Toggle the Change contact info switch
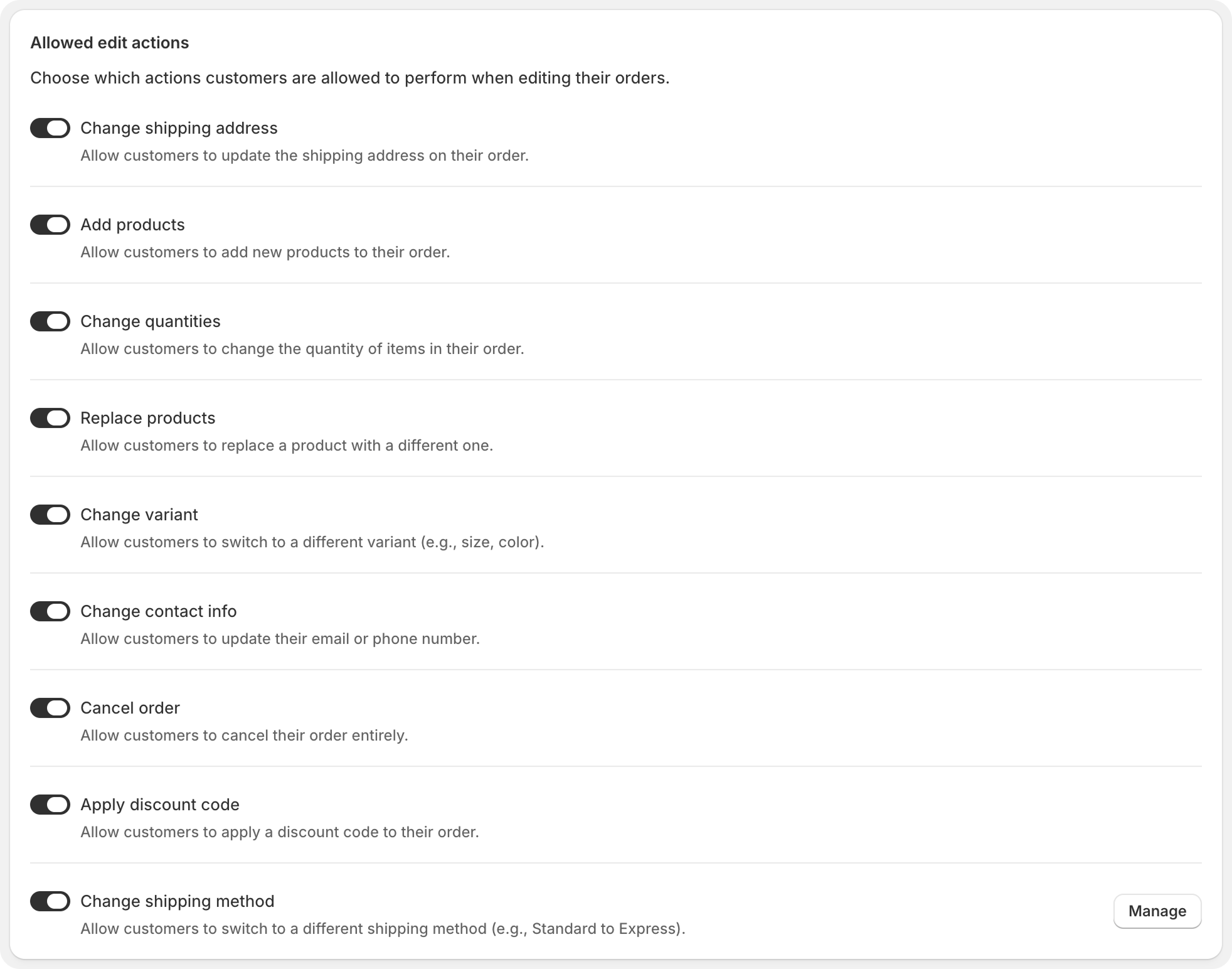The width and height of the screenshot is (1232, 969). [x=50, y=611]
